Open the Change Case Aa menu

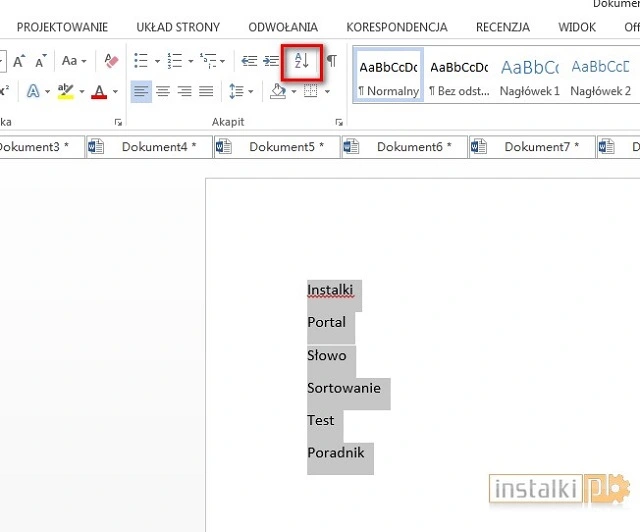pyautogui.click(x=74, y=61)
